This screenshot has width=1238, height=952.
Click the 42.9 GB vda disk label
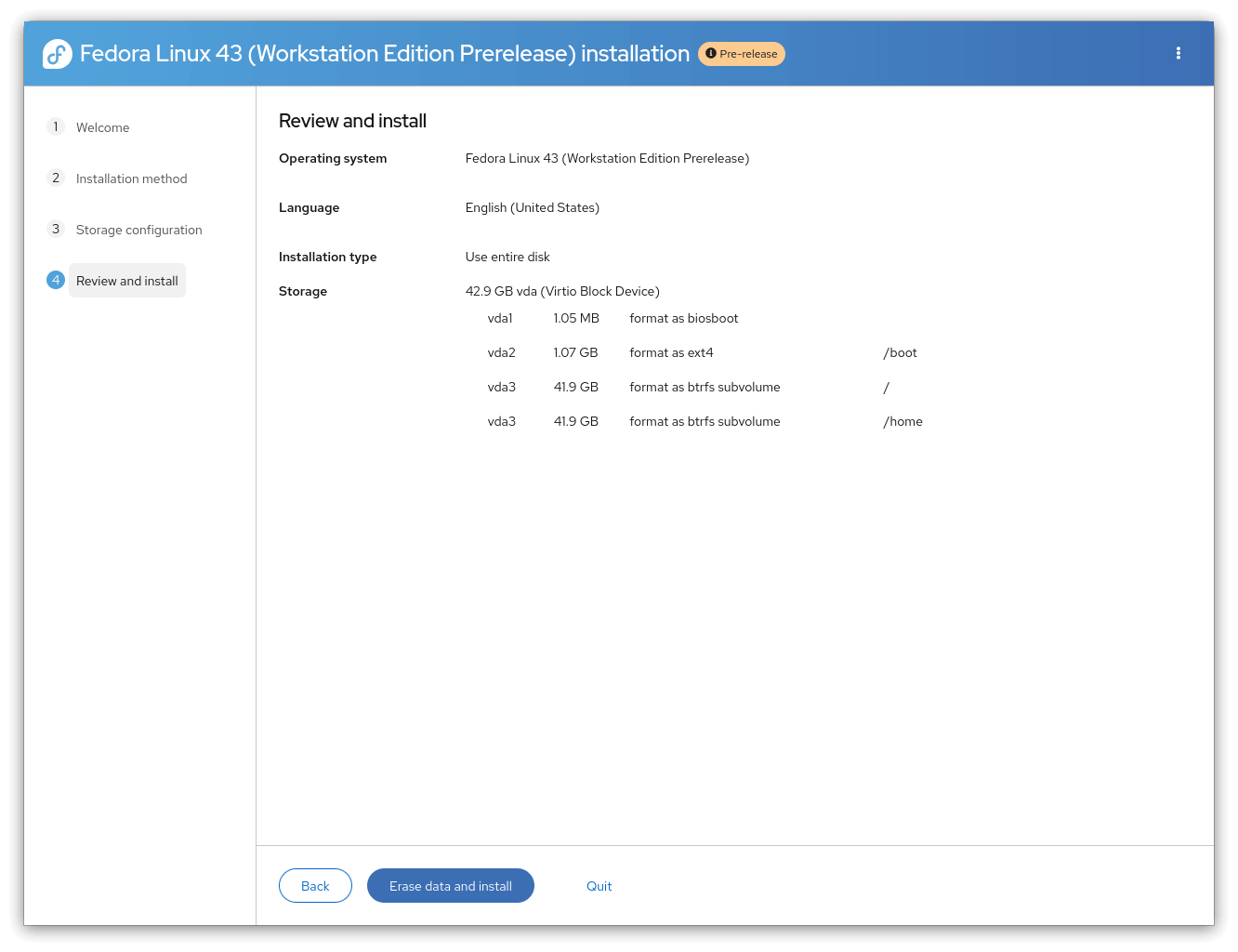point(562,291)
